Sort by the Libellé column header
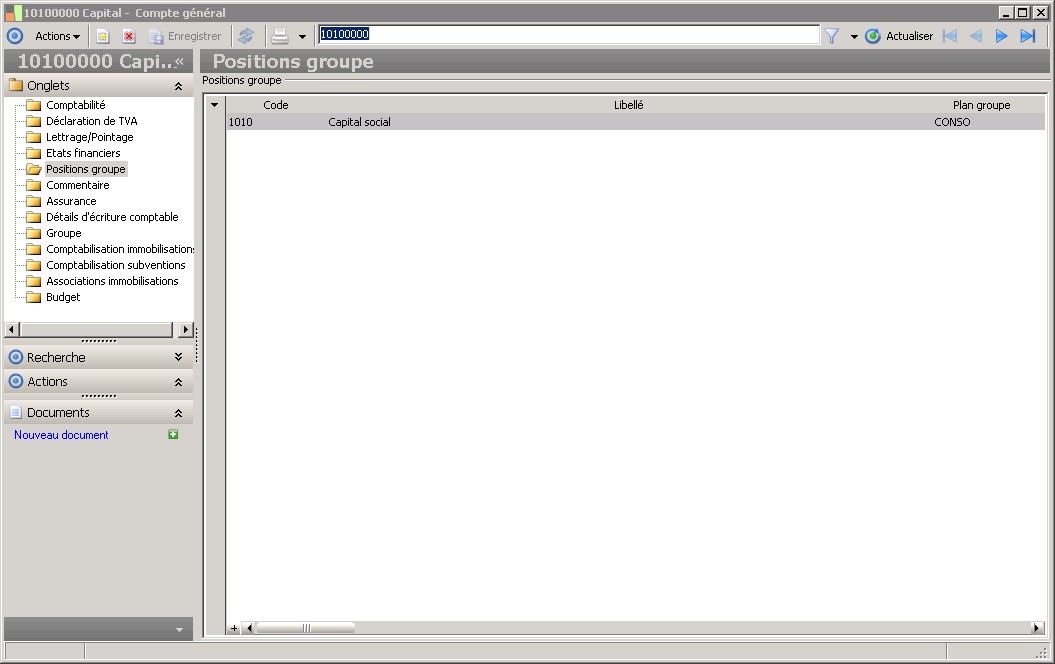 pyautogui.click(x=628, y=105)
